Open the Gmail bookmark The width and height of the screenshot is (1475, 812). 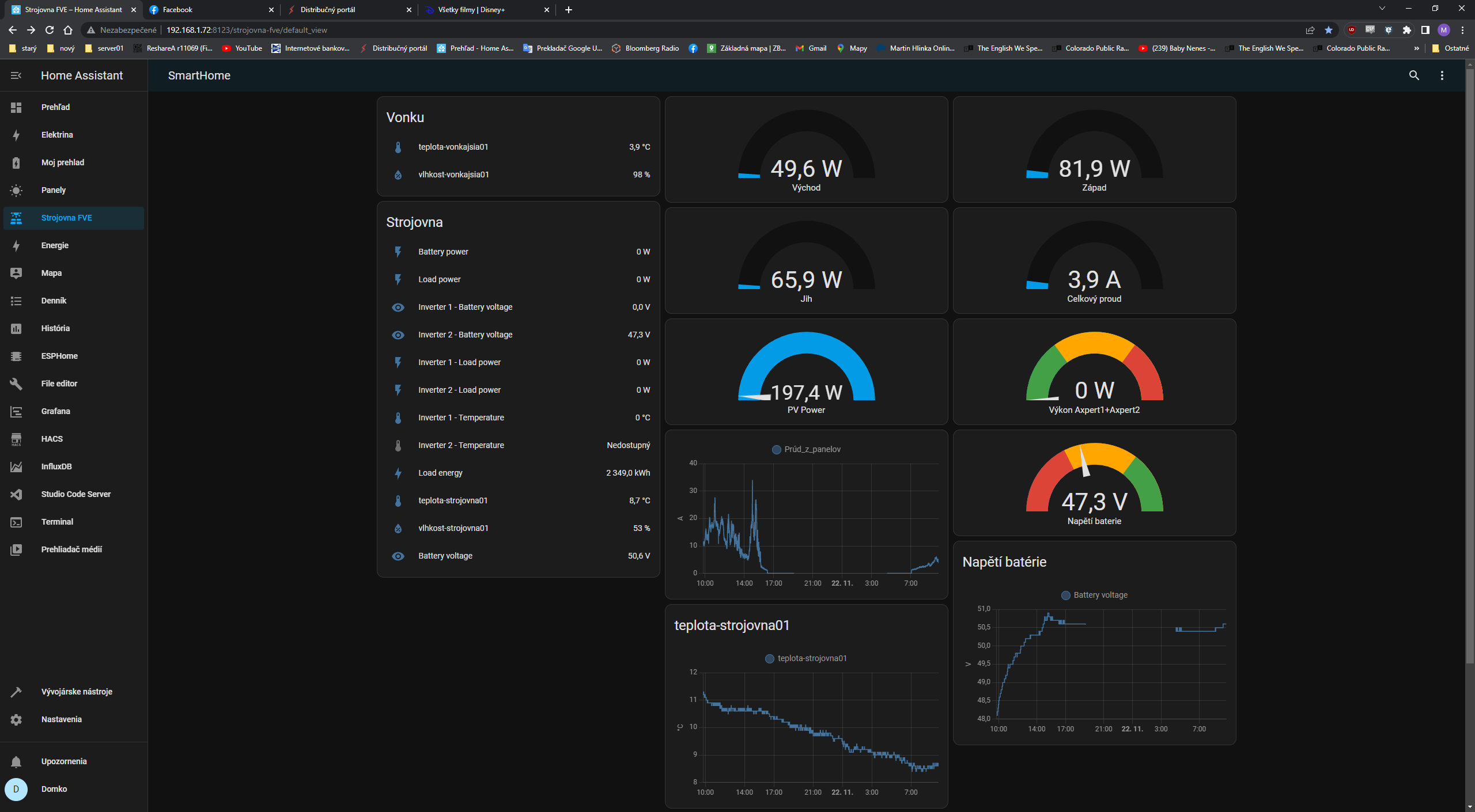coord(811,48)
